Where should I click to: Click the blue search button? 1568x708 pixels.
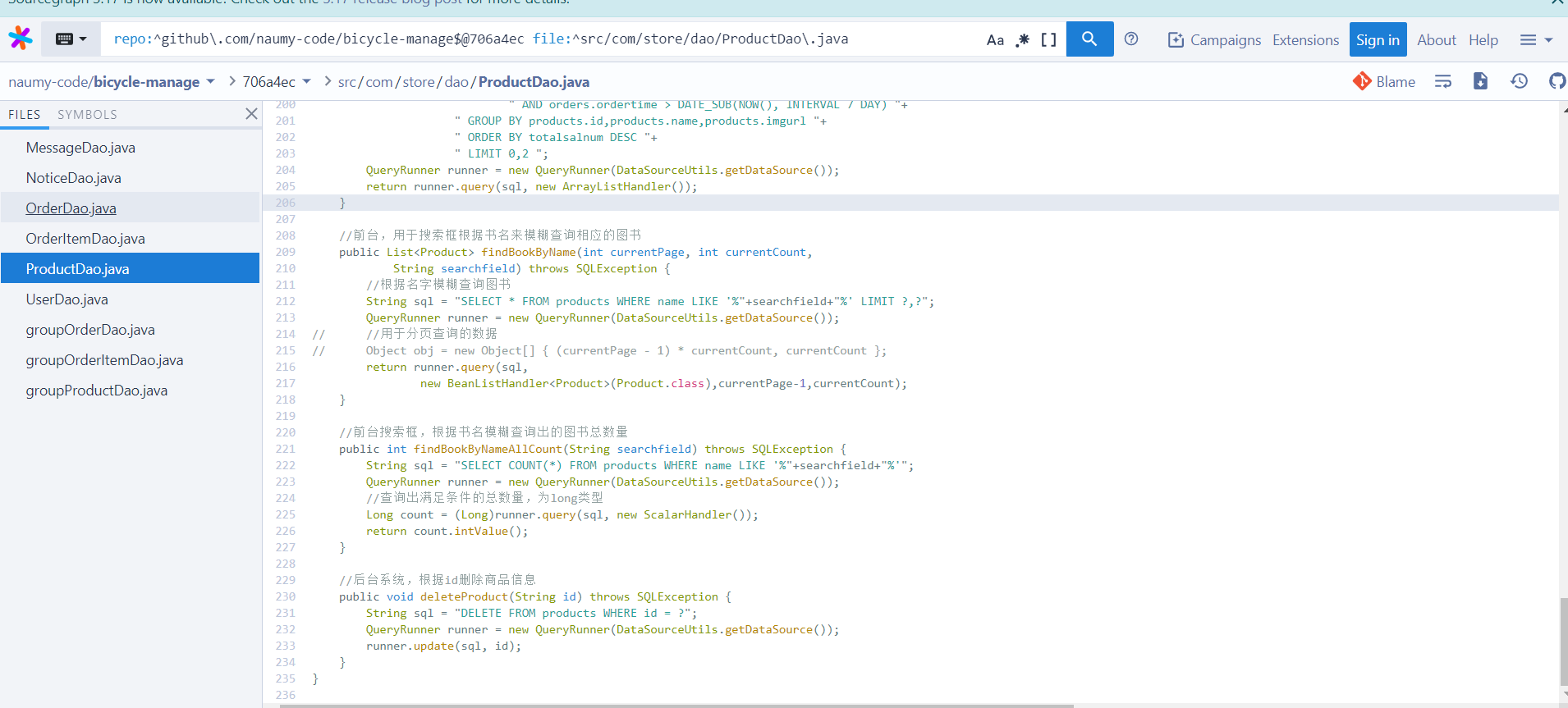(1089, 39)
